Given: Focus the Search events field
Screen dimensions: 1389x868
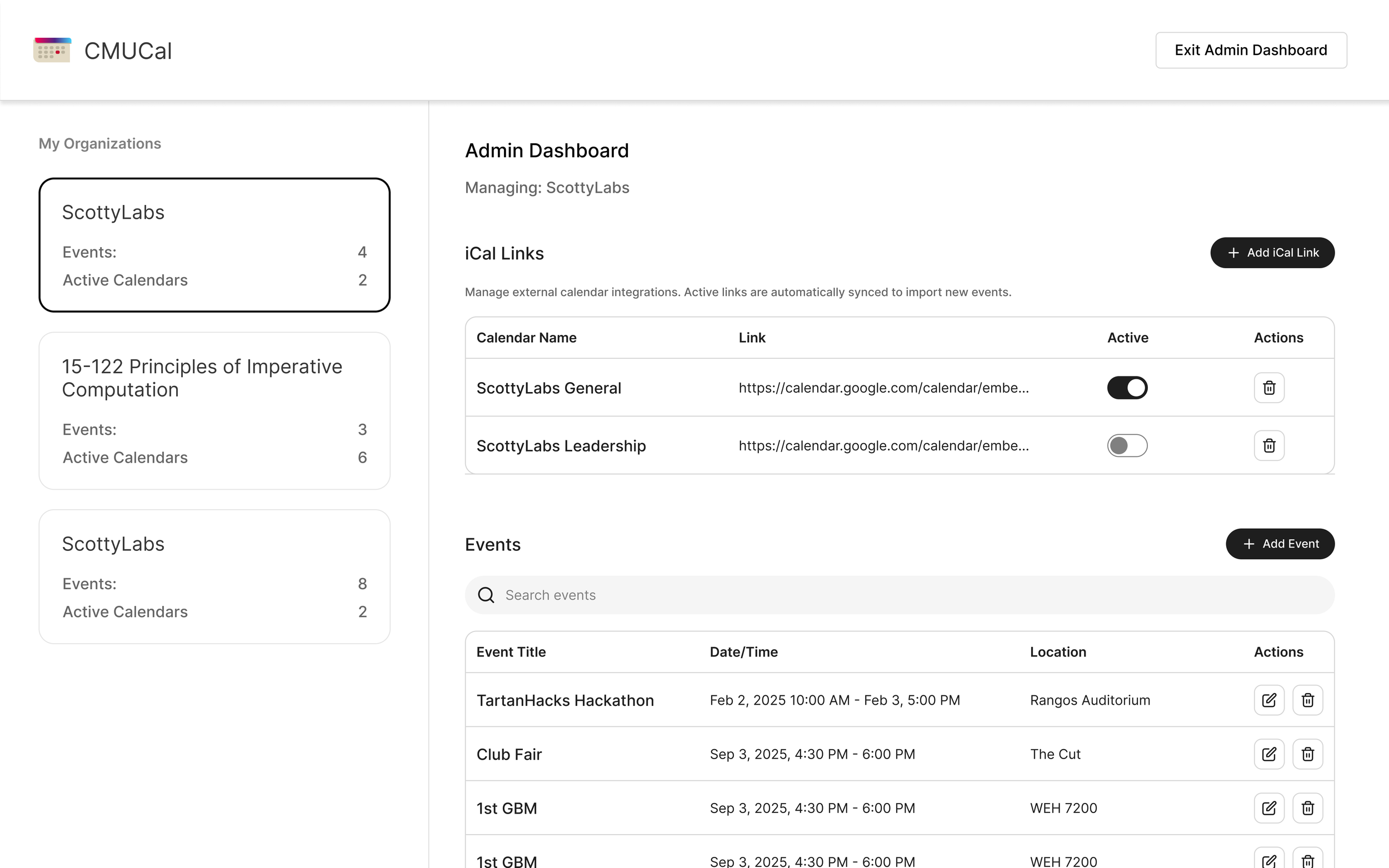Looking at the screenshot, I should (861, 595).
